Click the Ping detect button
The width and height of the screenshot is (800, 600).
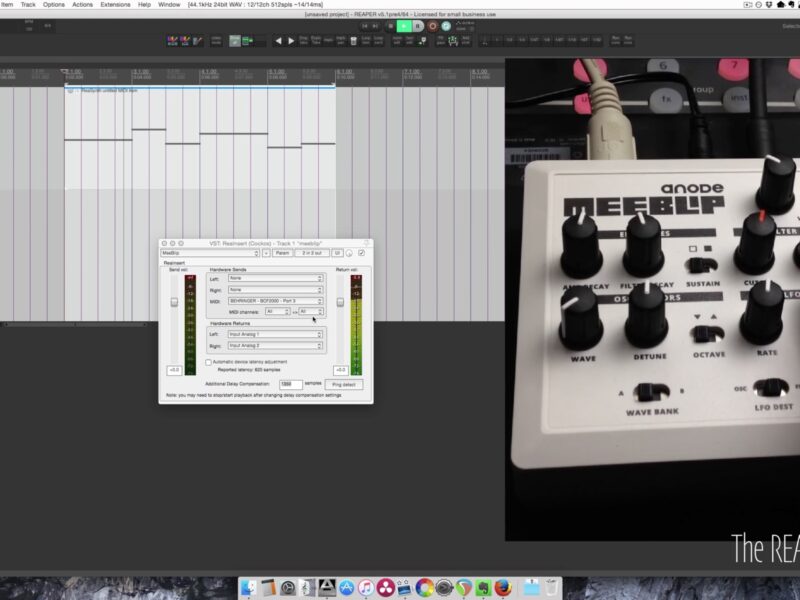pos(343,384)
